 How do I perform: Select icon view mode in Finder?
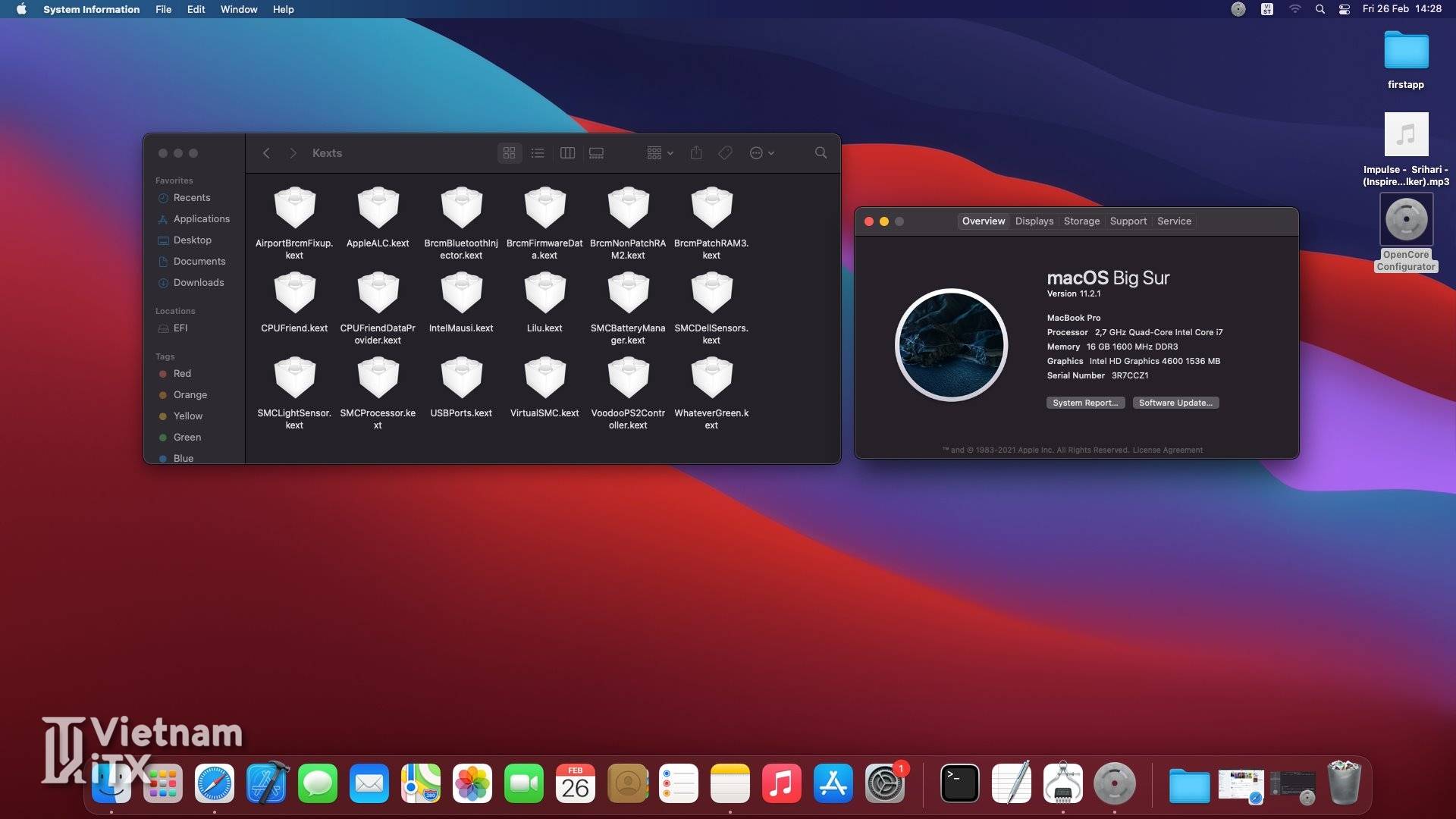coord(509,153)
